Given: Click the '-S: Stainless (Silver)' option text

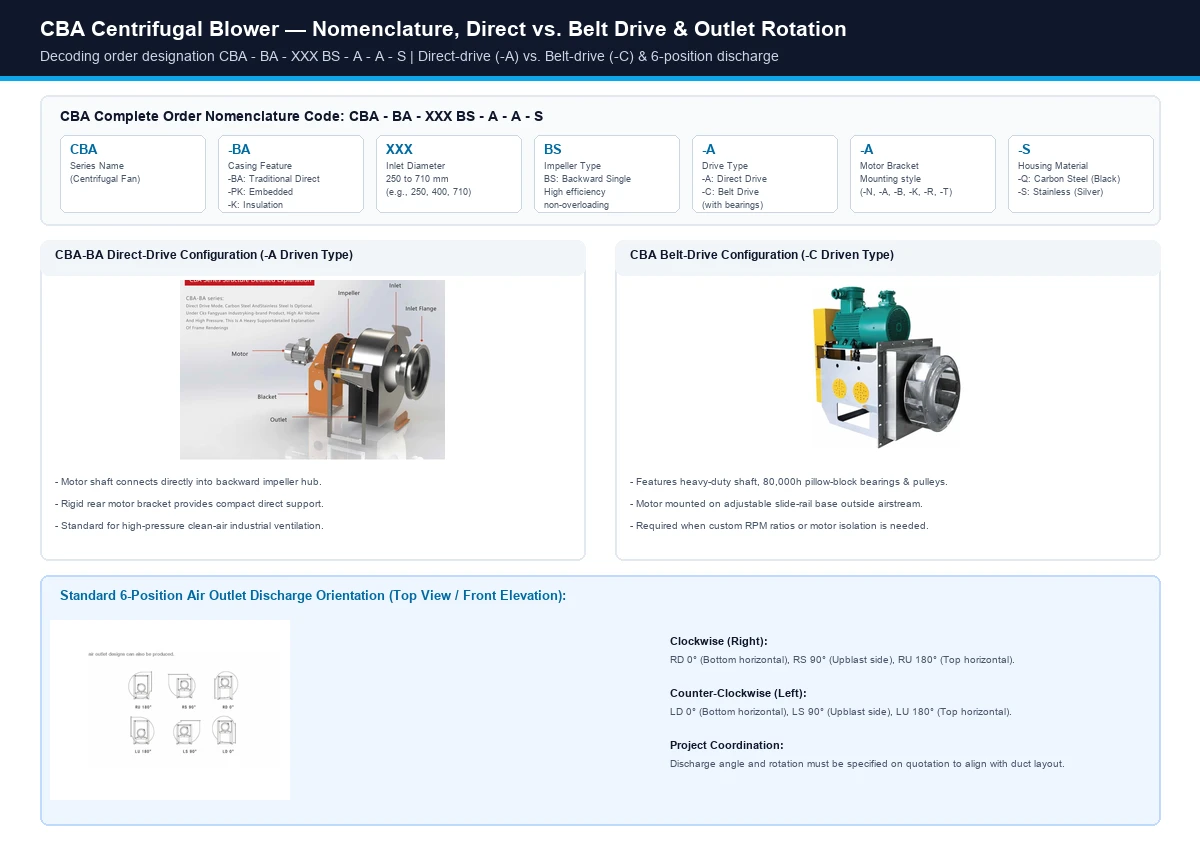Looking at the screenshot, I should click(x=1060, y=192).
